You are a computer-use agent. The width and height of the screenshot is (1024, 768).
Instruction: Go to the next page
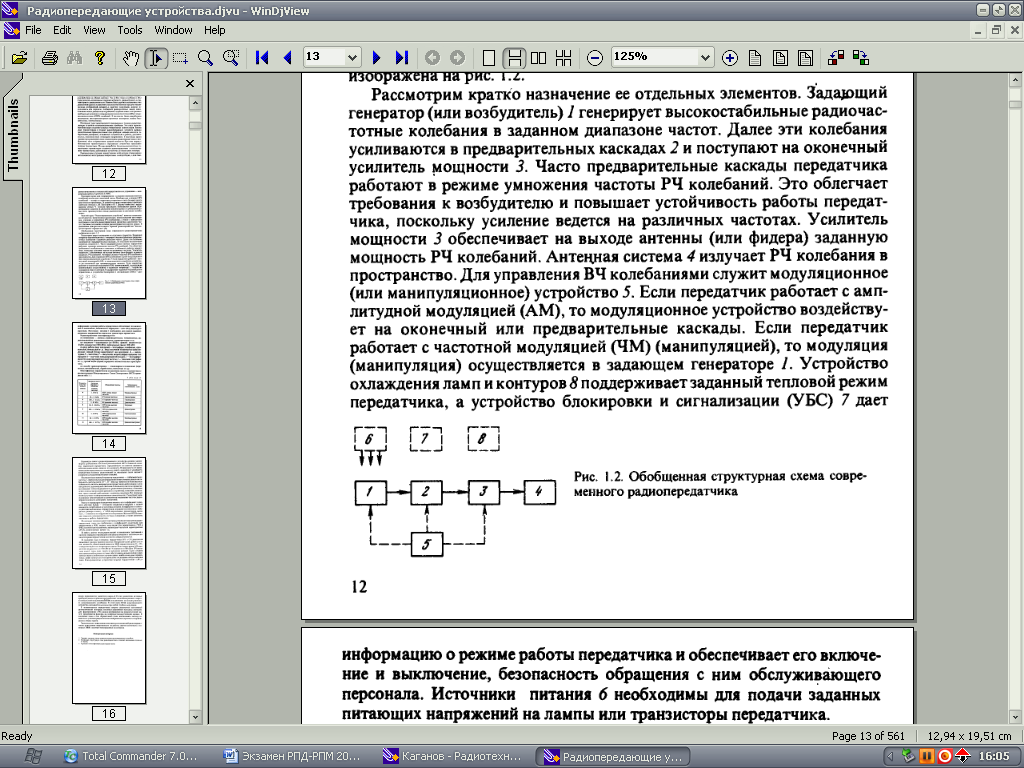pos(377,58)
